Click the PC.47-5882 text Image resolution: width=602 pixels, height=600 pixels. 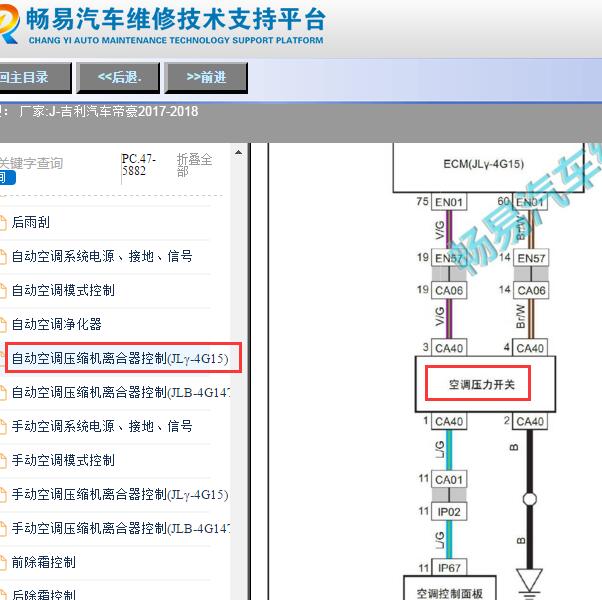point(139,165)
